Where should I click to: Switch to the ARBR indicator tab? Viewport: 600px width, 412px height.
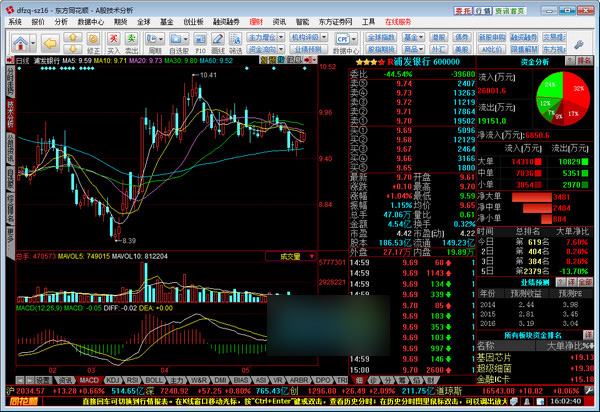pos(298,380)
